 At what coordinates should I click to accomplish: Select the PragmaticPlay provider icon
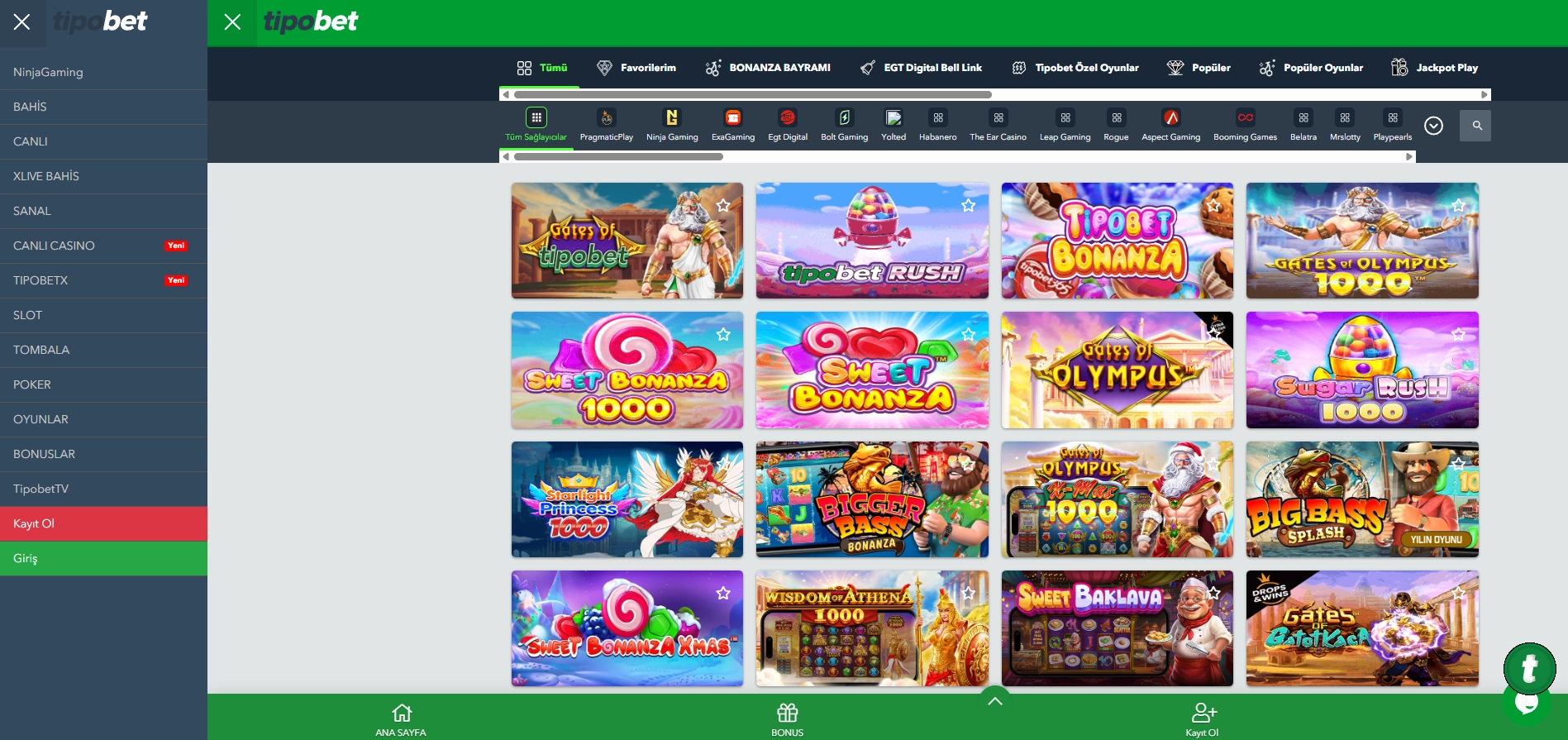(606, 118)
